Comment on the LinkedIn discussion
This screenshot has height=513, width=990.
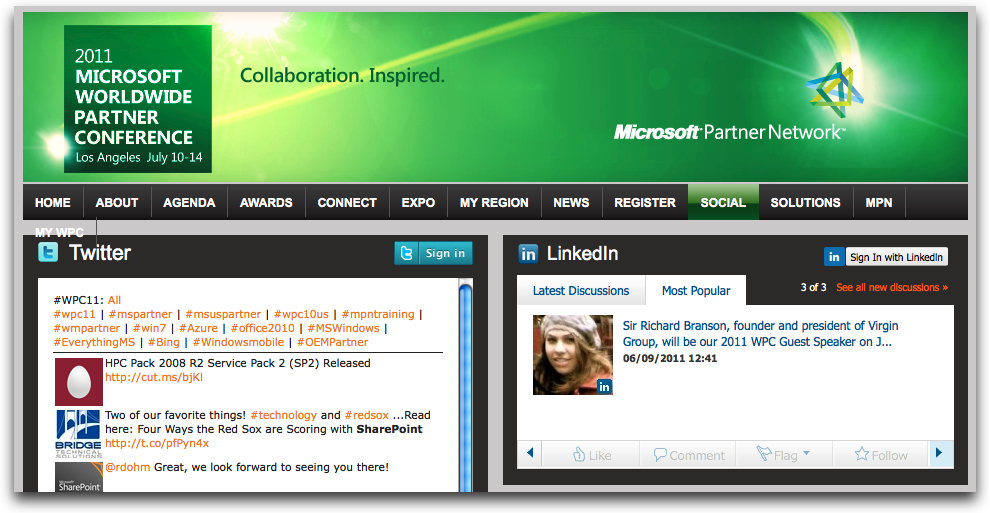tap(689, 455)
